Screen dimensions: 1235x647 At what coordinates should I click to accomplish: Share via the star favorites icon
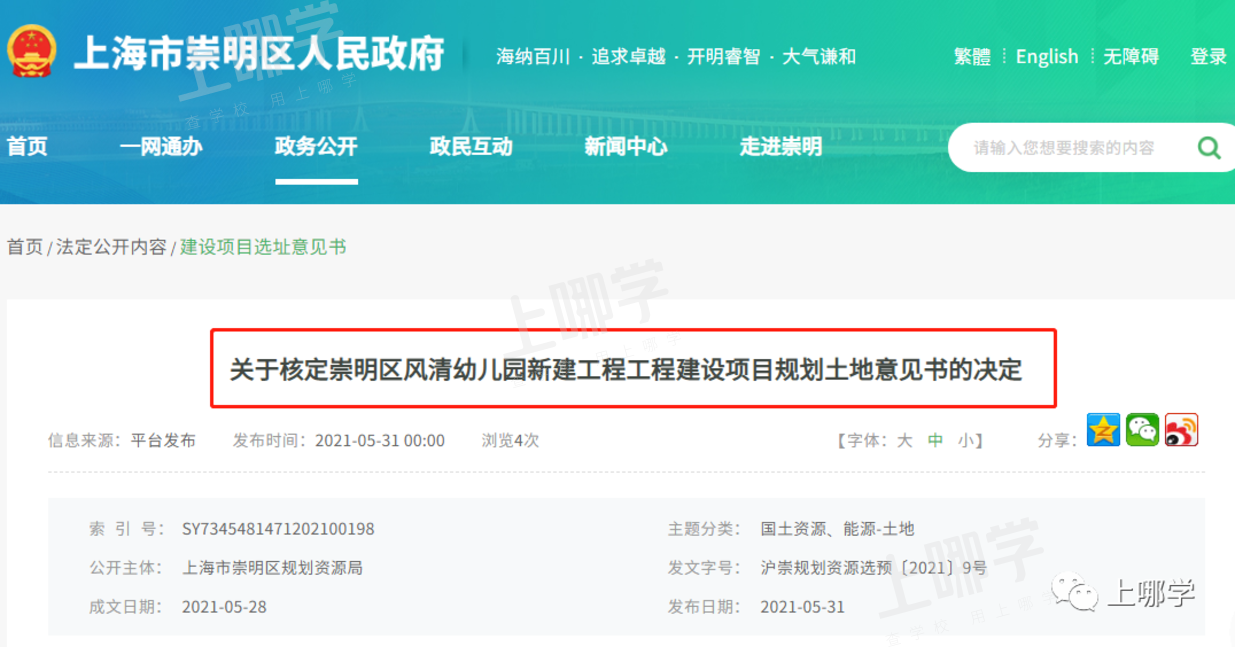point(1103,430)
